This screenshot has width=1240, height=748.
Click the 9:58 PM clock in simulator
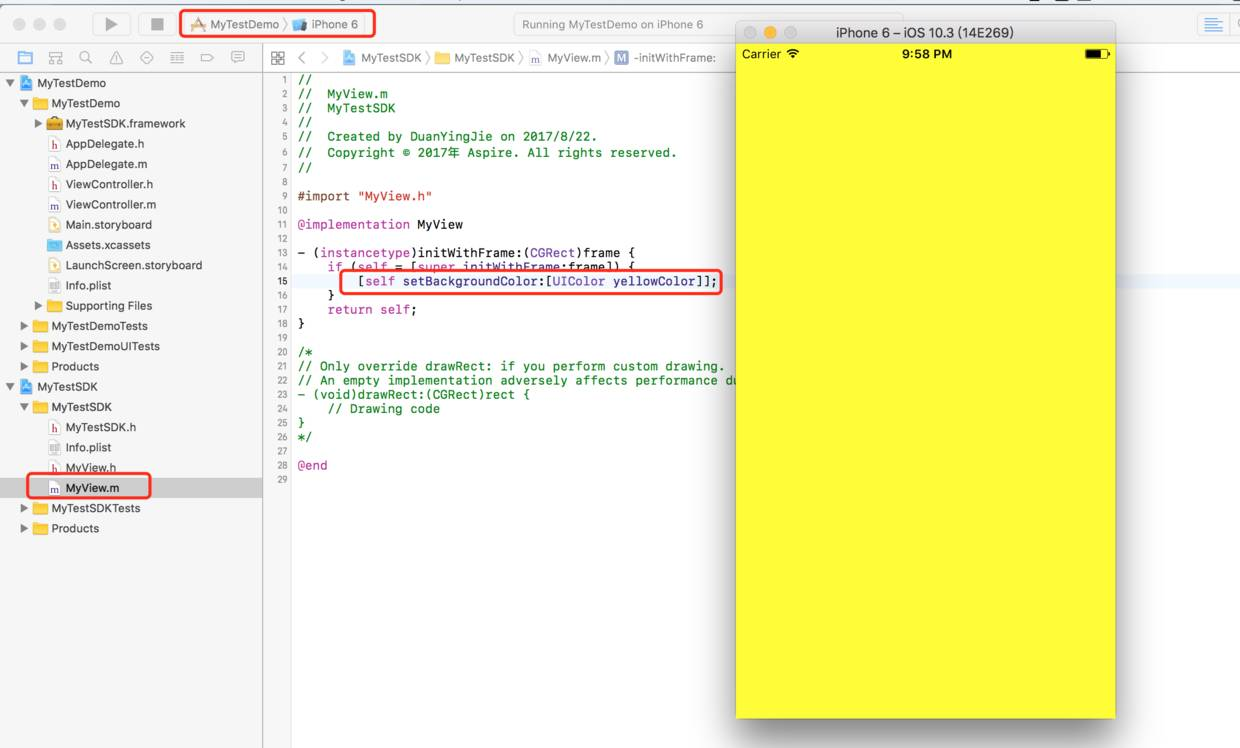pyautogui.click(x=926, y=54)
